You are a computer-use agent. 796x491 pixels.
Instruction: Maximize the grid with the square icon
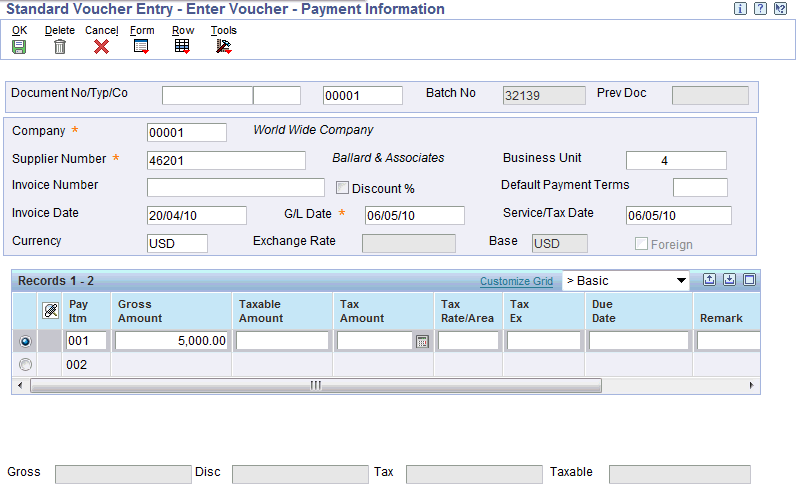click(749, 280)
